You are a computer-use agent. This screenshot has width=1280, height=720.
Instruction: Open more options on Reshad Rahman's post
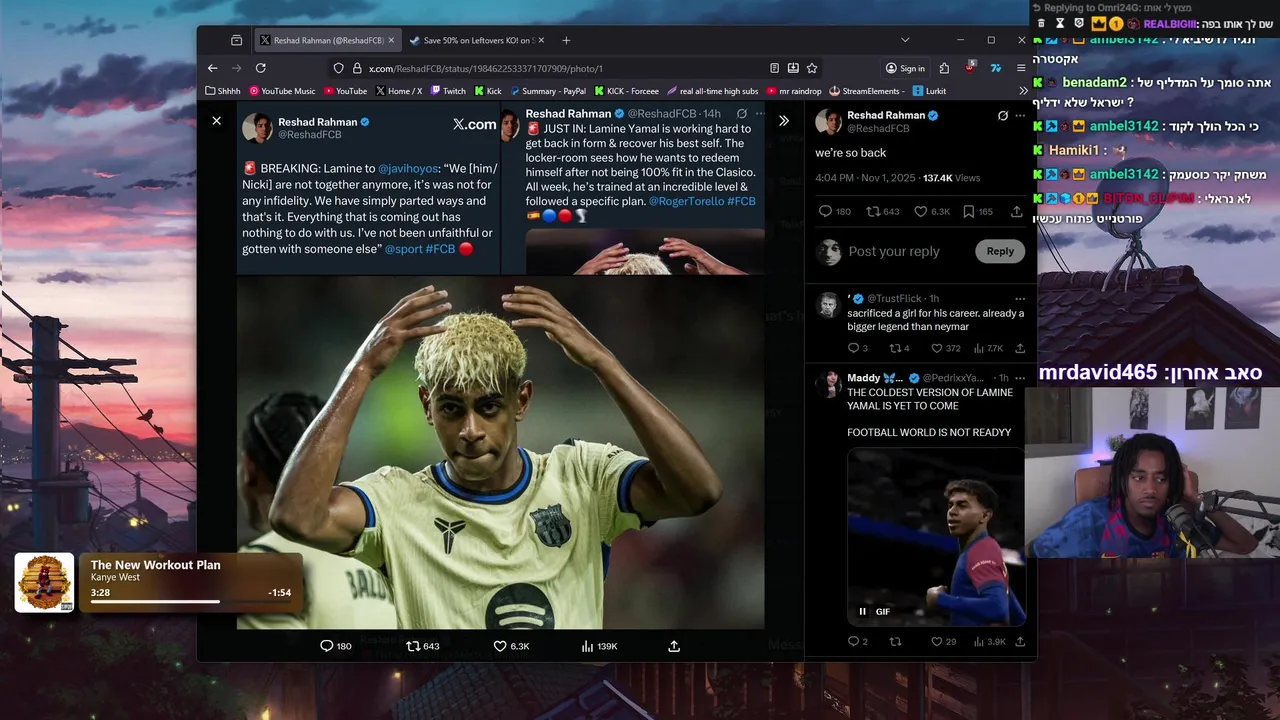click(1020, 116)
